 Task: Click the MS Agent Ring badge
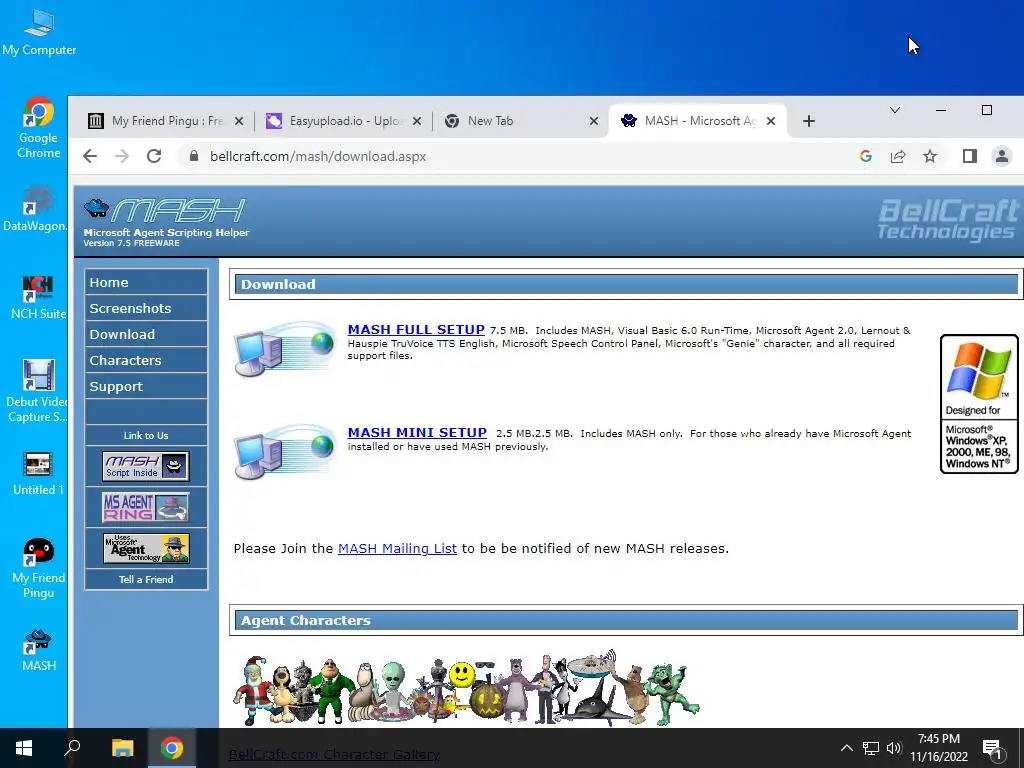(x=146, y=507)
